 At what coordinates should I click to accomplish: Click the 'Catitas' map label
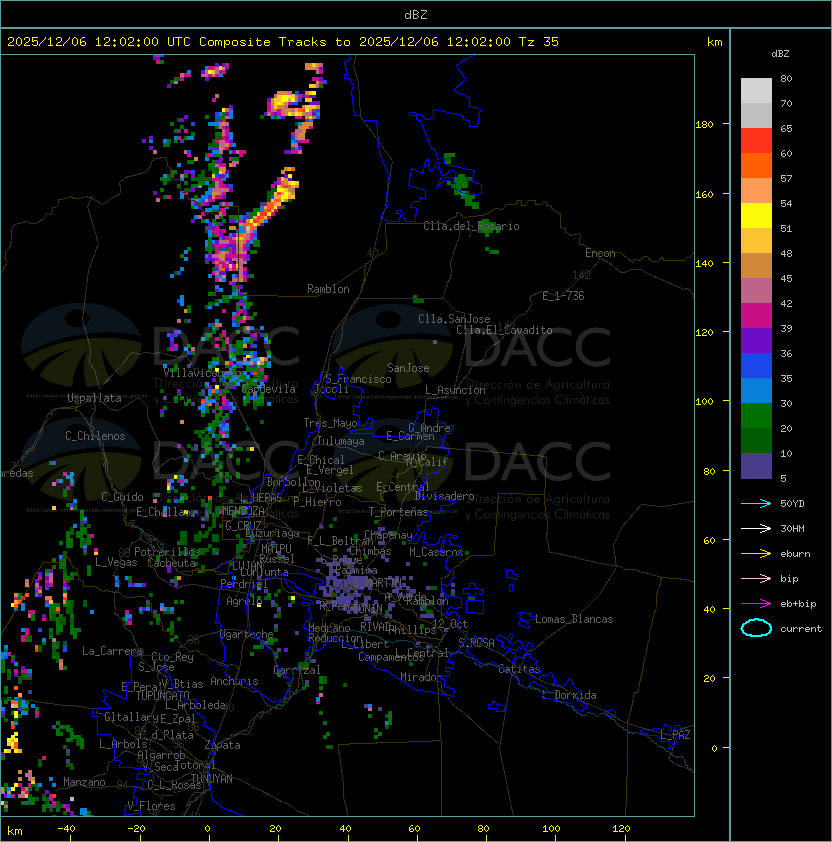click(519, 669)
